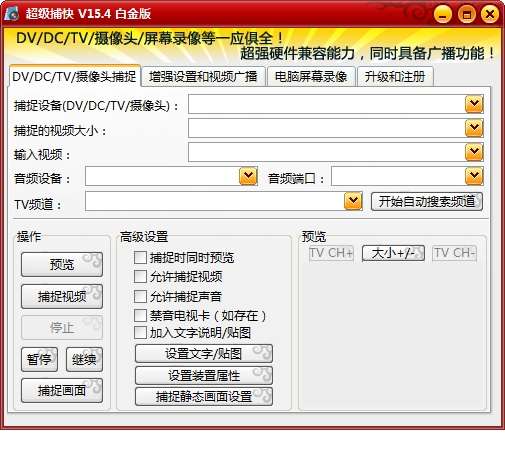Check 加入文字说明/贴图 option
This screenshot has width=505, height=458.
140,332
